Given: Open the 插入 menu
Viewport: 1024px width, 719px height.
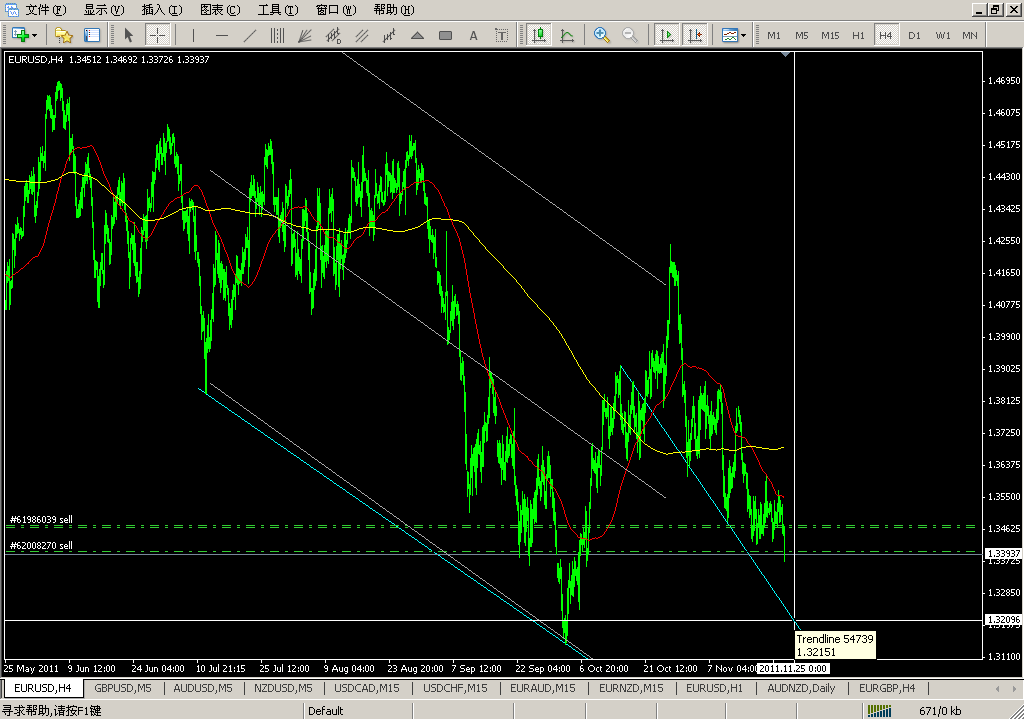Looking at the screenshot, I should pos(160,10).
